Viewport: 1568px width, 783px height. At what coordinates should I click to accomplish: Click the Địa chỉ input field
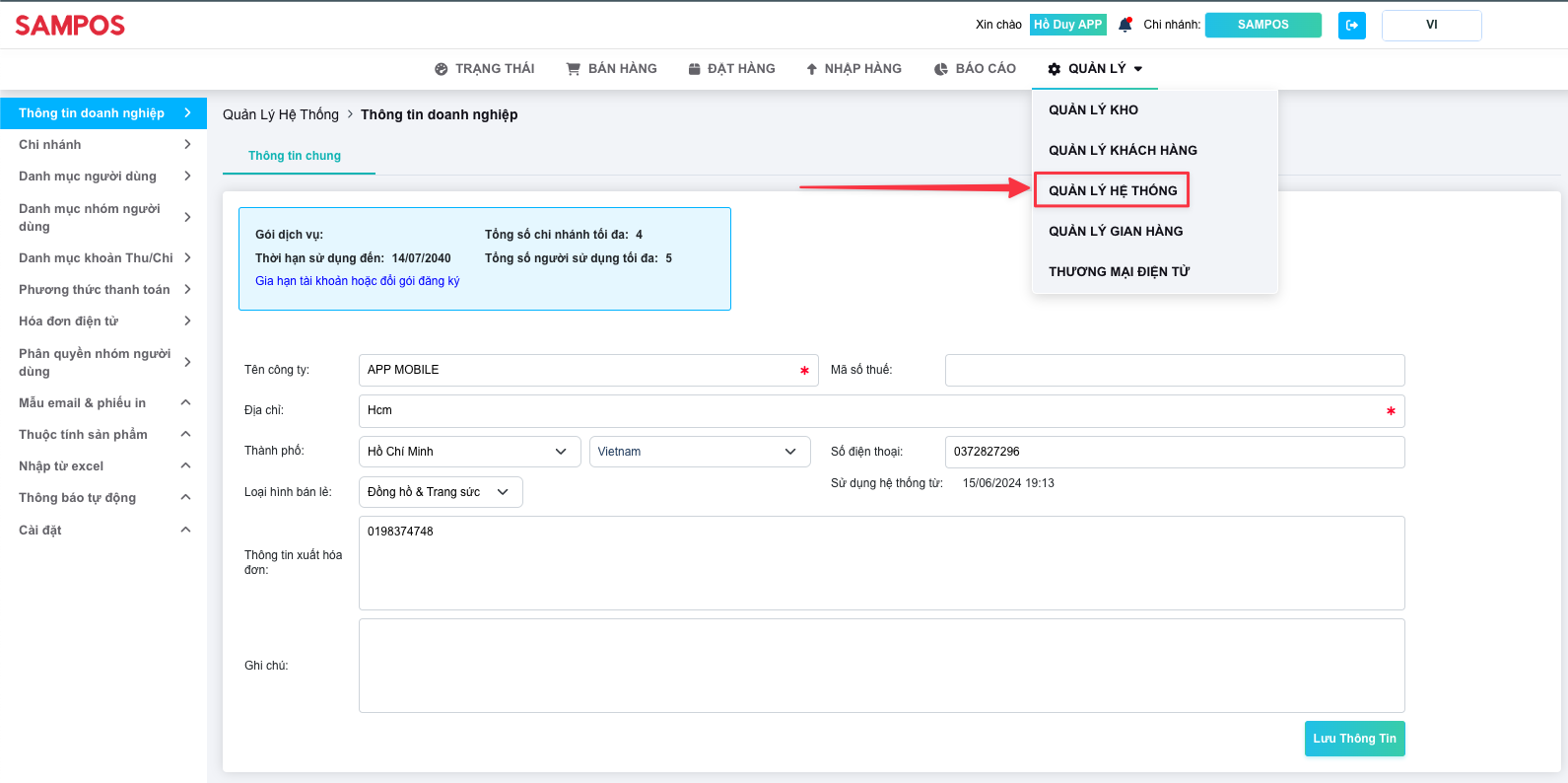tap(882, 411)
